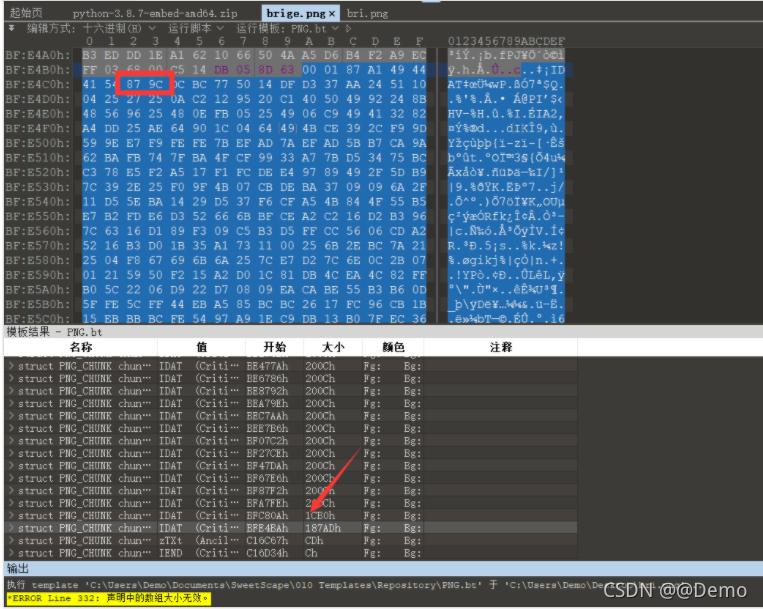Click the hex address BF:E5B0h
The image size is (763, 609).
pyautogui.click(x=37, y=304)
